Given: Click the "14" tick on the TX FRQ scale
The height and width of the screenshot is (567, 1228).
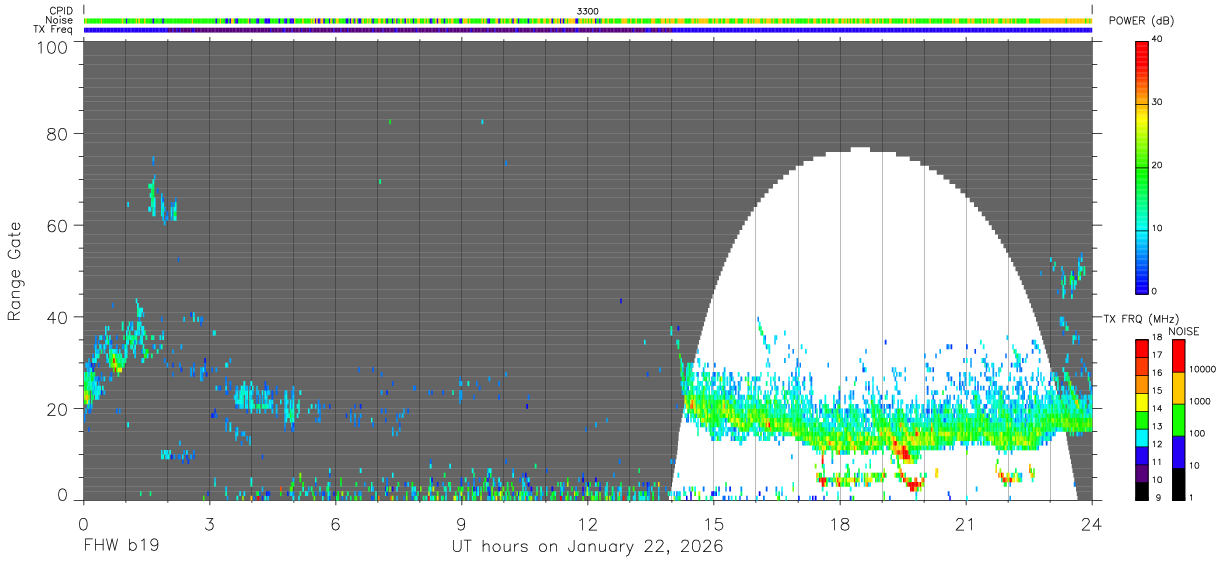Looking at the screenshot, I should point(1157,409).
